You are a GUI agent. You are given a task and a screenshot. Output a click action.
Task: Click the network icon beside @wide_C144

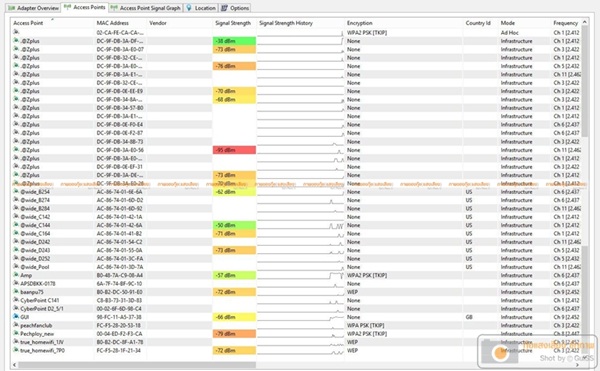click(x=16, y=225)
